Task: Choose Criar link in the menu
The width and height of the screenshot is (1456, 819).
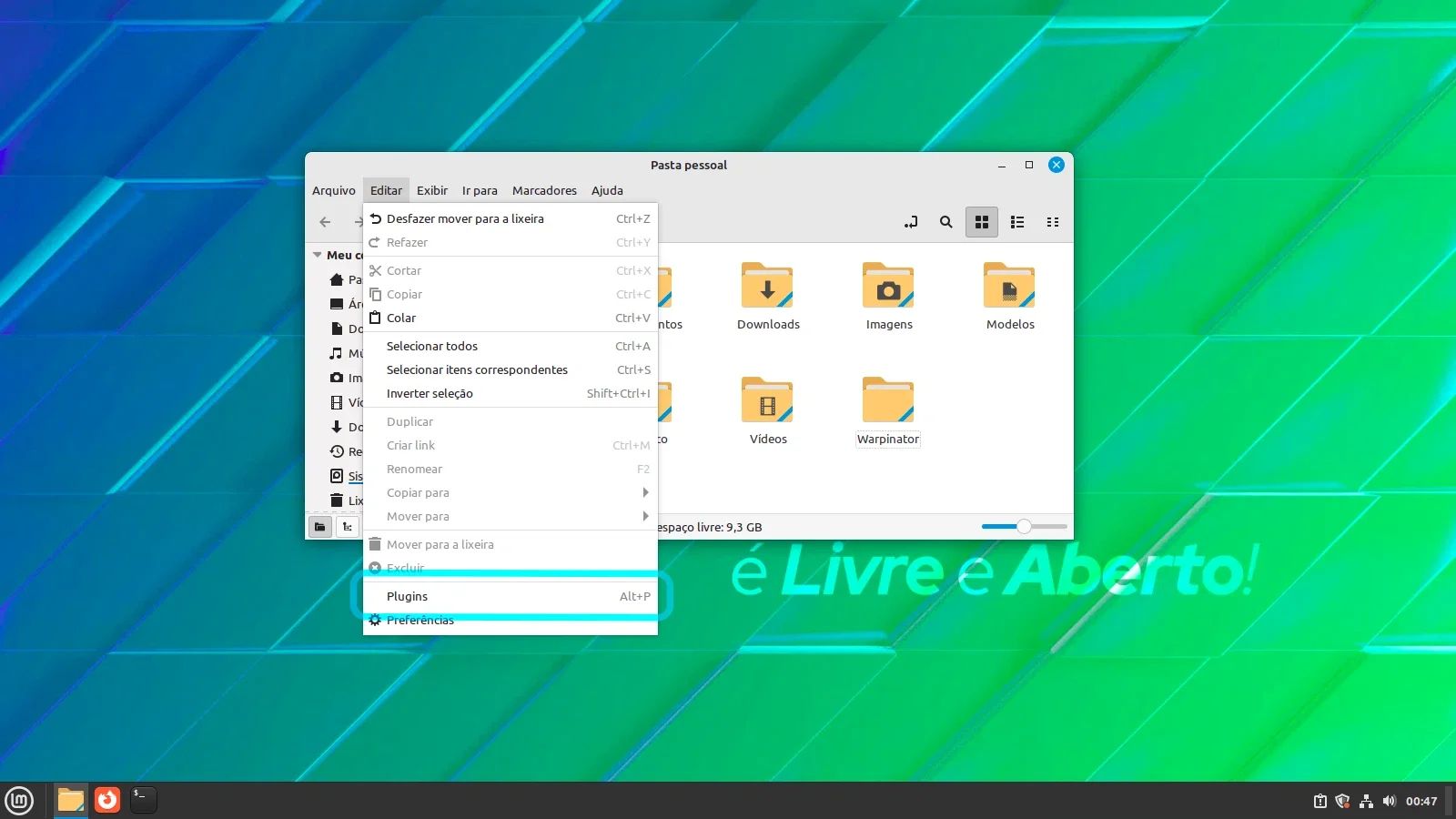Action: pos(511,445)
